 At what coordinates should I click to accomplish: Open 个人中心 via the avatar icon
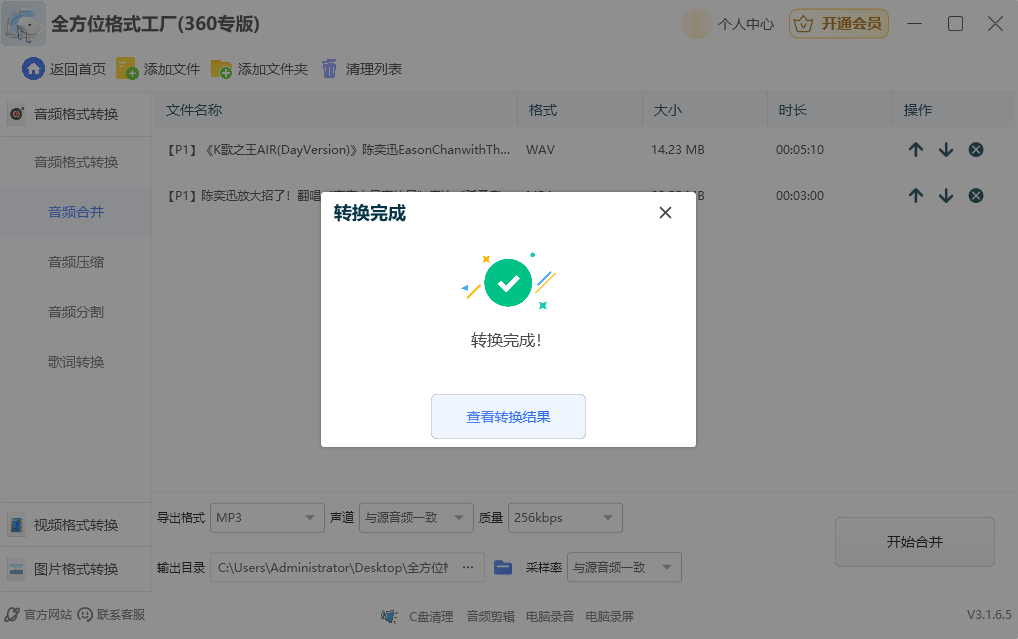point(695,23)
